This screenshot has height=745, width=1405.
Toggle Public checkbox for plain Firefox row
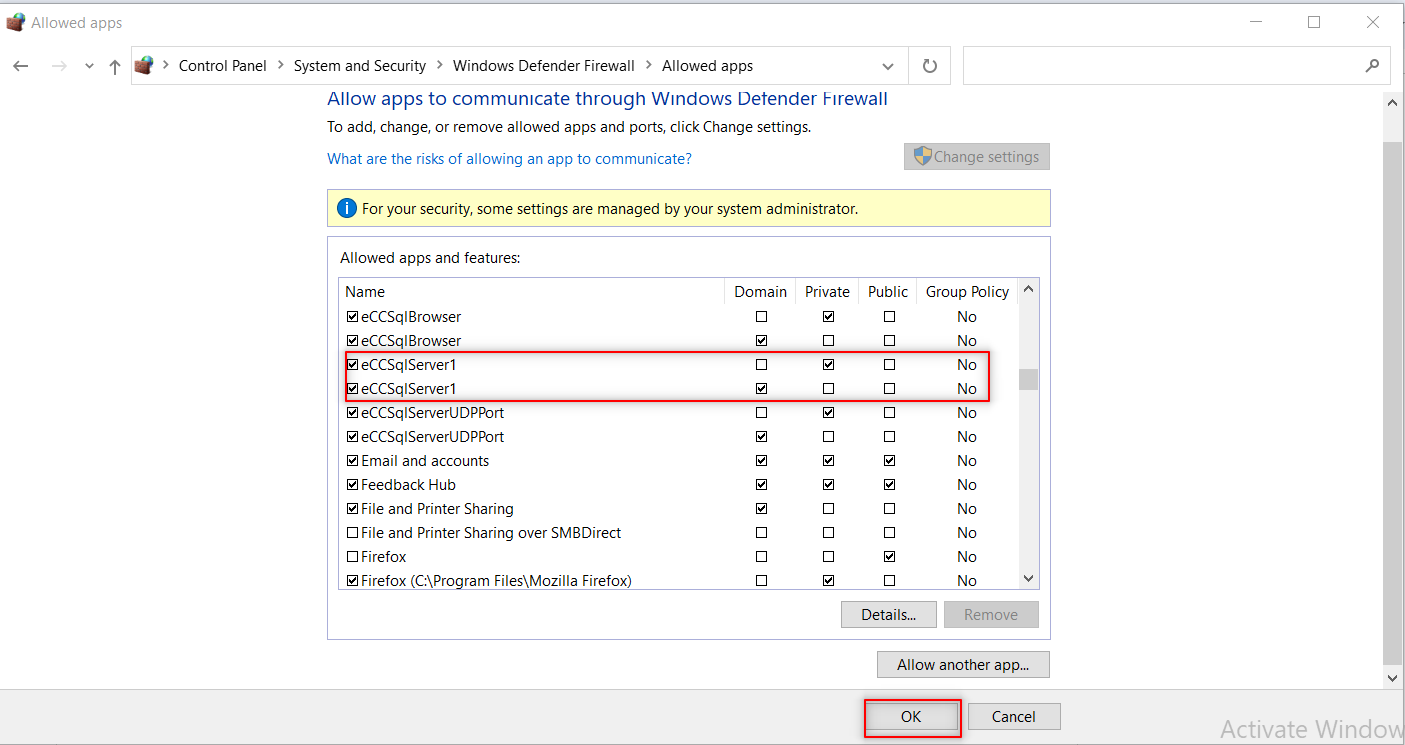click(x=889, y=557)
